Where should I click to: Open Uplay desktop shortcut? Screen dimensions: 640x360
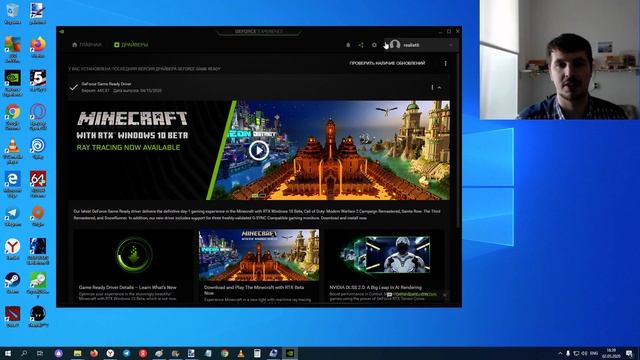38,149
